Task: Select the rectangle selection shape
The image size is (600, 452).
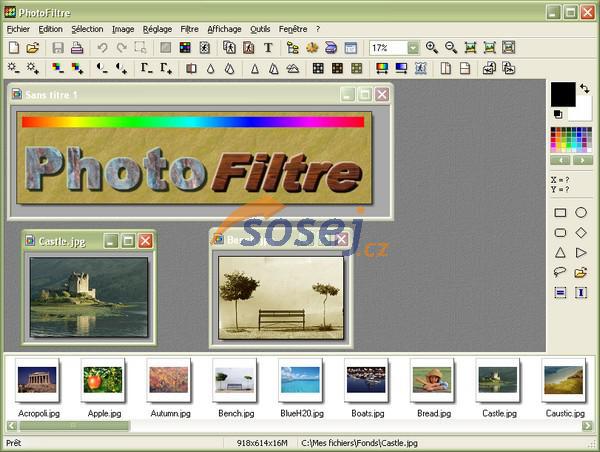Action: [x=560, y=213]
